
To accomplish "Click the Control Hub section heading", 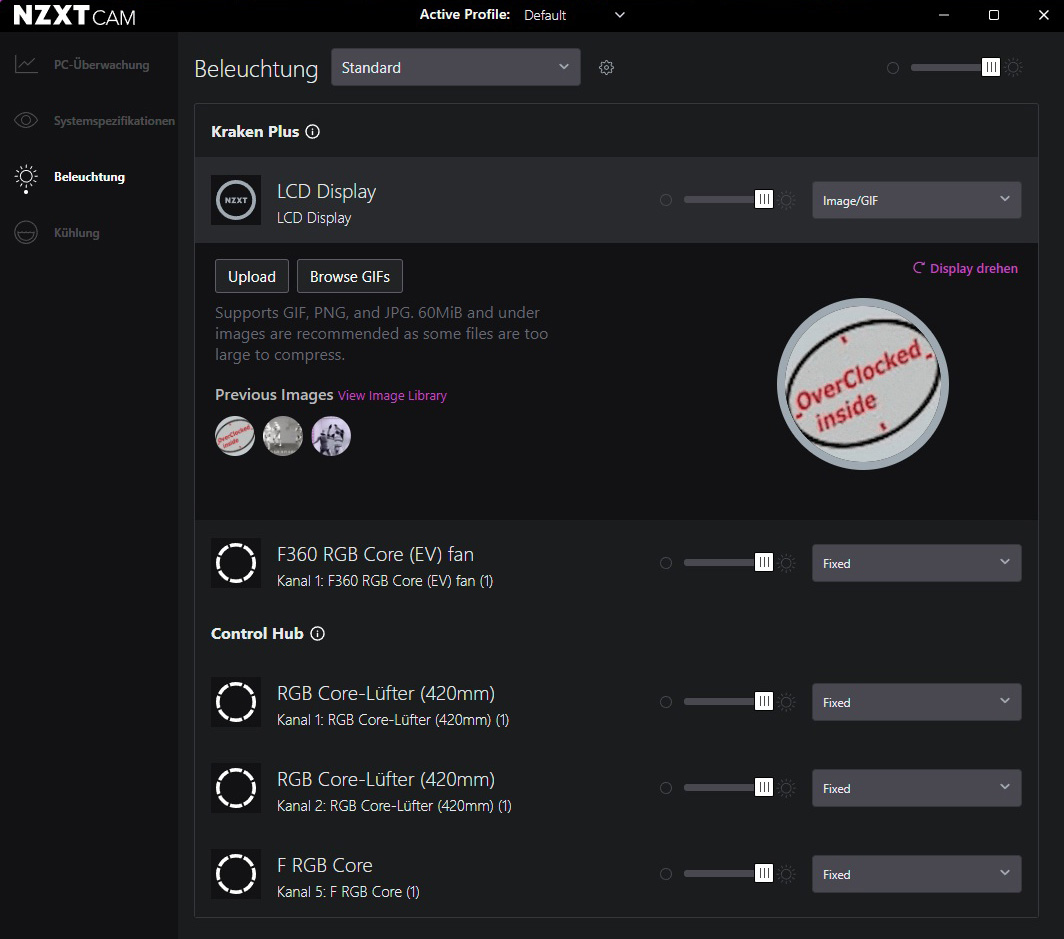I will 257,634.
